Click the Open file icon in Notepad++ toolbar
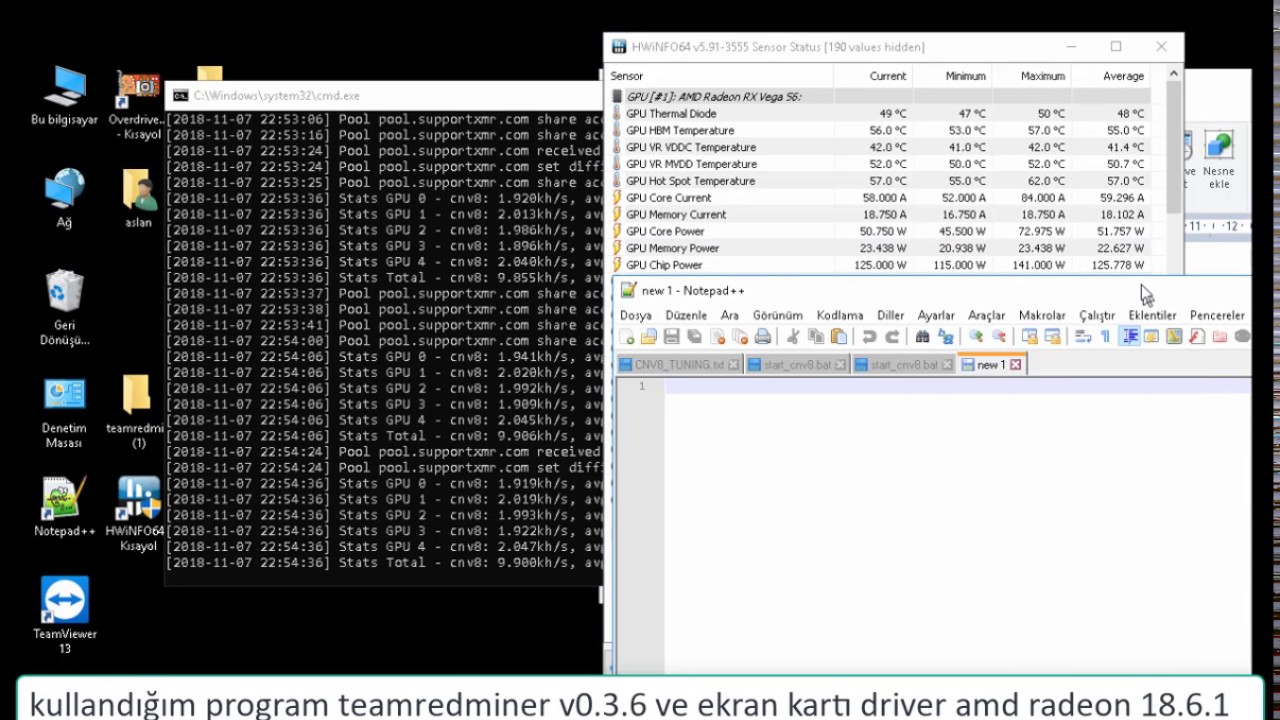This screenshot has width=1280, height=720. pyautogui.click(x=648, y=337)
